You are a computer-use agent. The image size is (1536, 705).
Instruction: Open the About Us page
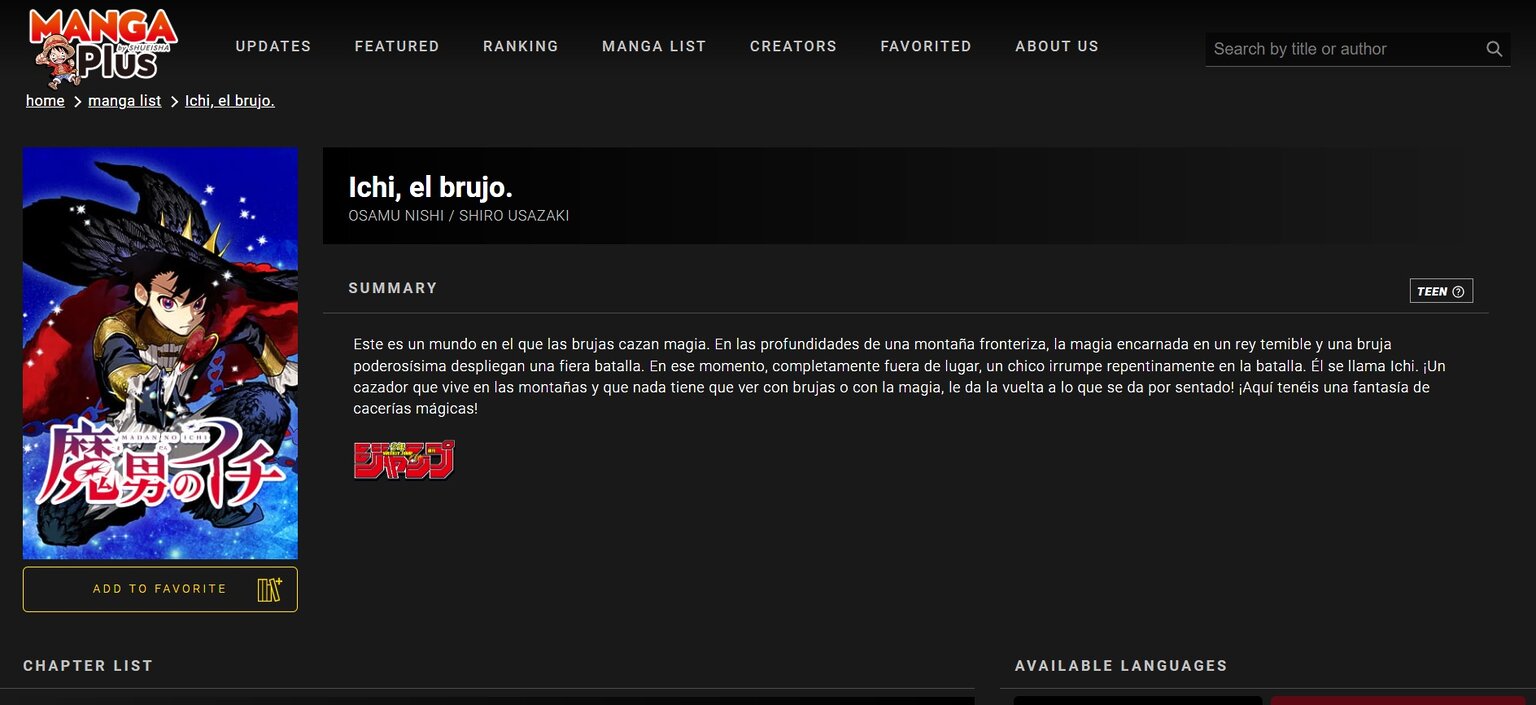point(1056,46)
